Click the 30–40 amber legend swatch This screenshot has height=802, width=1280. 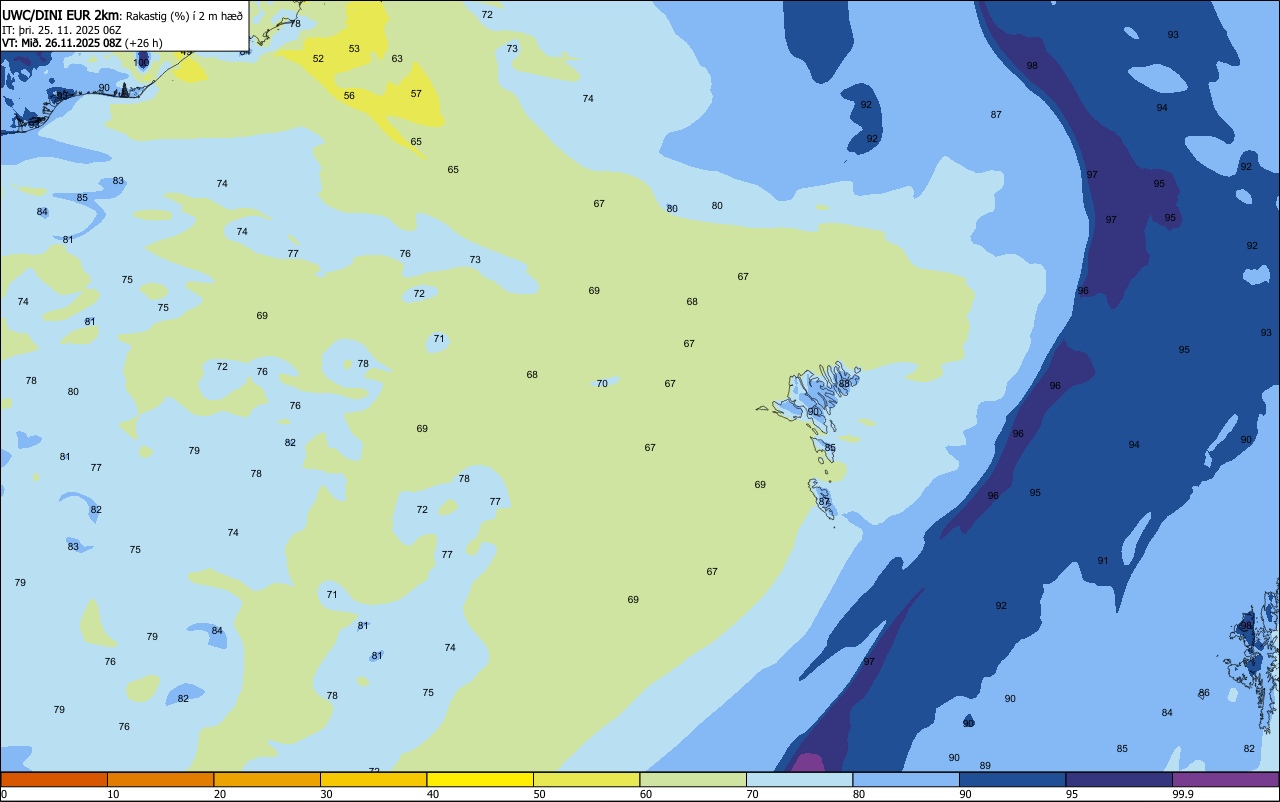click(x=373, y=779)
